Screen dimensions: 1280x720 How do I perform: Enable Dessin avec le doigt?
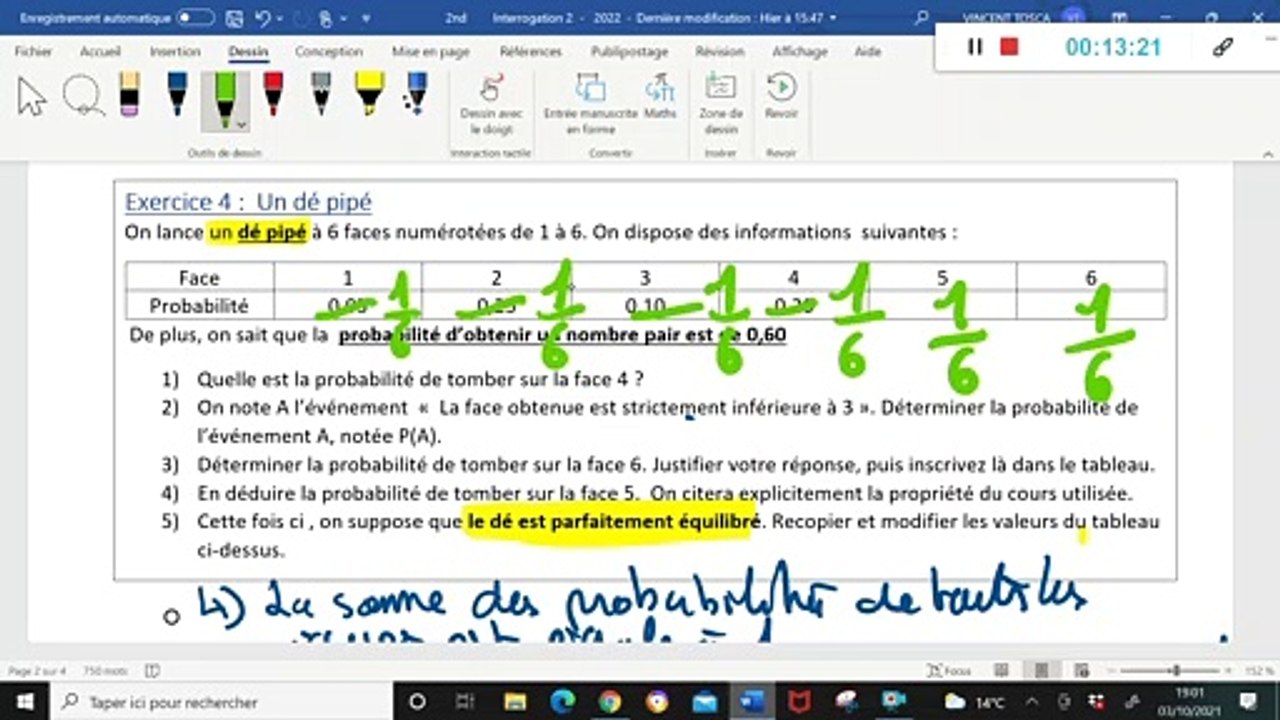[491, 104]
